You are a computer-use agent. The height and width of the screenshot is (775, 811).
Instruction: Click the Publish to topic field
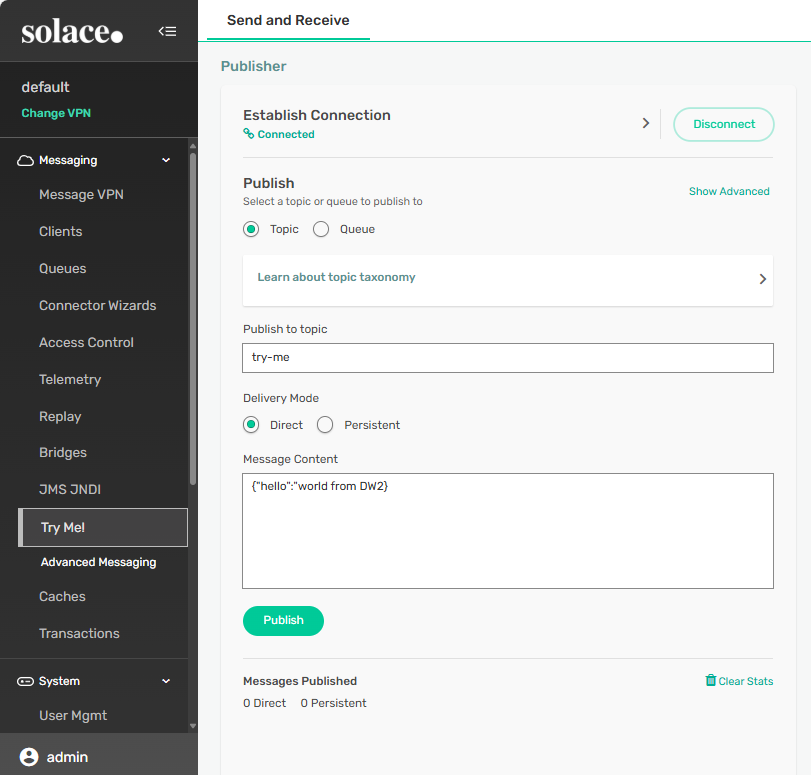click(508, 357)
